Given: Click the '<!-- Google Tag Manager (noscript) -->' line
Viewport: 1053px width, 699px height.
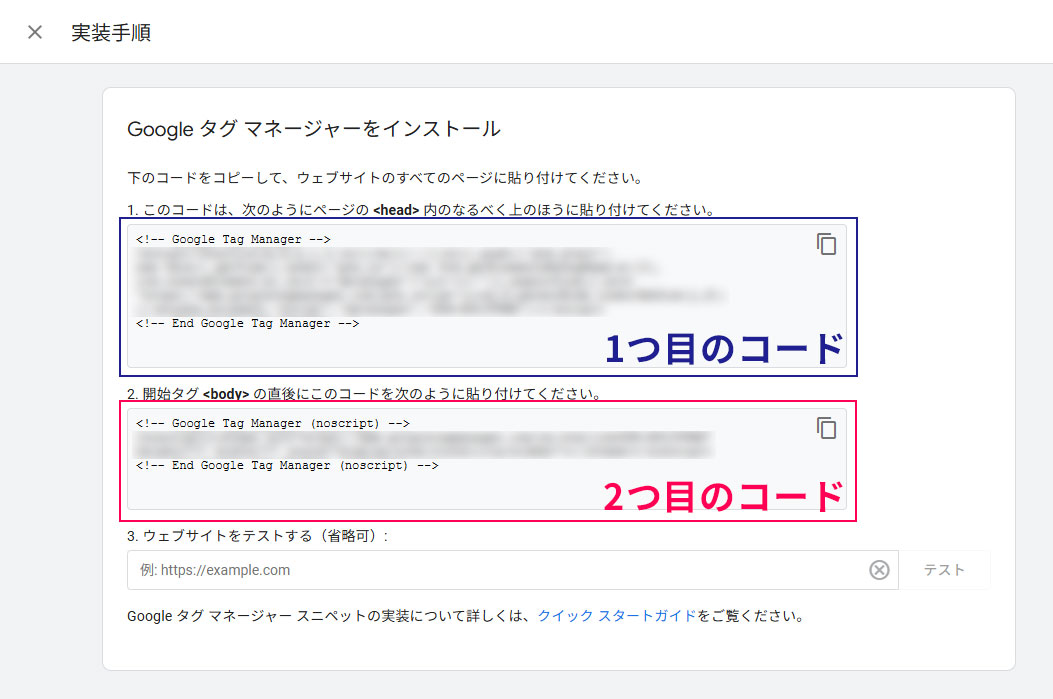Looking at the screenshot, I should (273, 423).
